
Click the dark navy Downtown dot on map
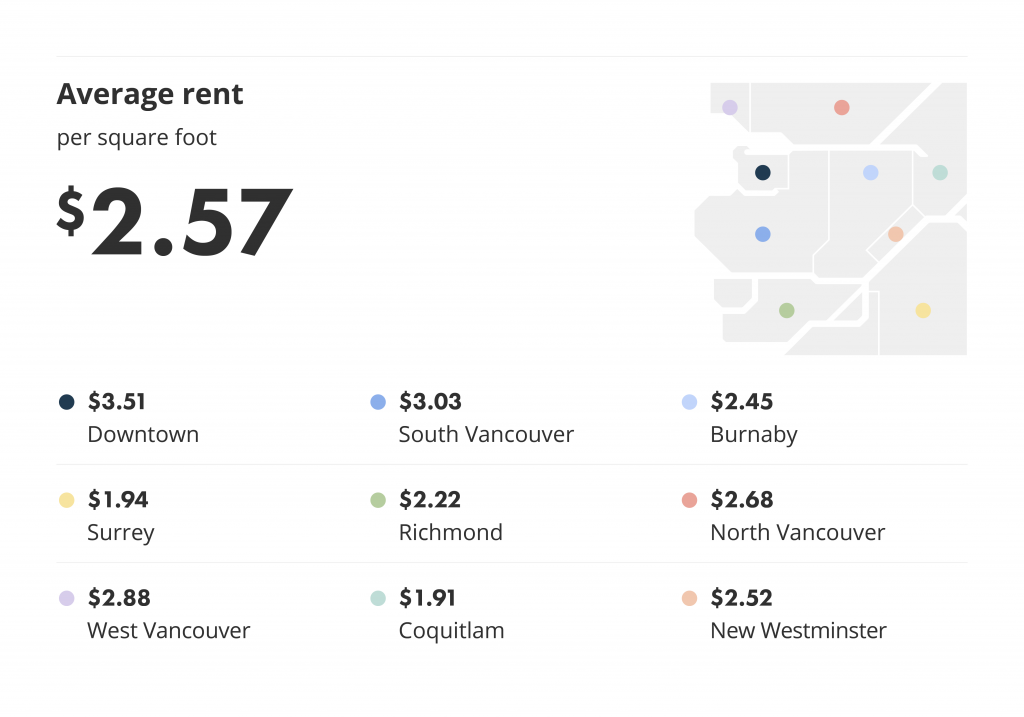[762, 172]
